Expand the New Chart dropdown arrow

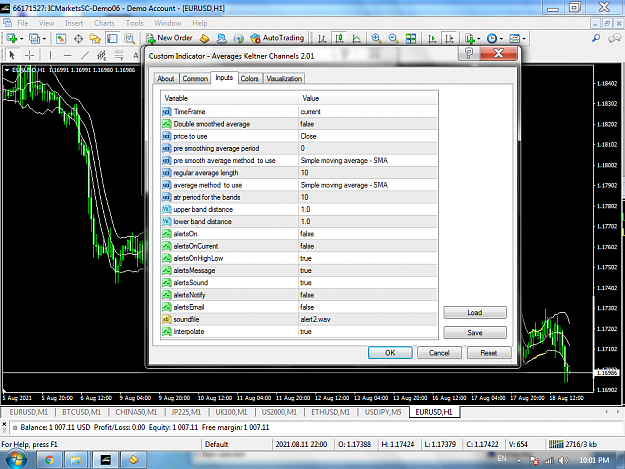point(22,39)
